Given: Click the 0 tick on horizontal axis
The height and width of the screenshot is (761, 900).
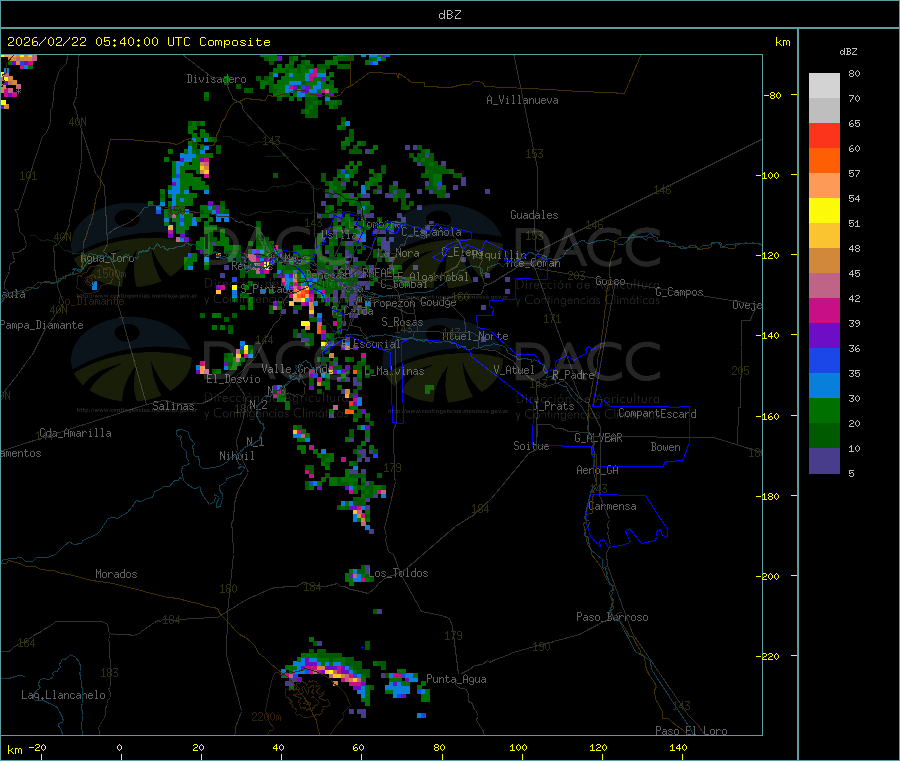Looking at the screenshot, I should (x=119, y=747).
